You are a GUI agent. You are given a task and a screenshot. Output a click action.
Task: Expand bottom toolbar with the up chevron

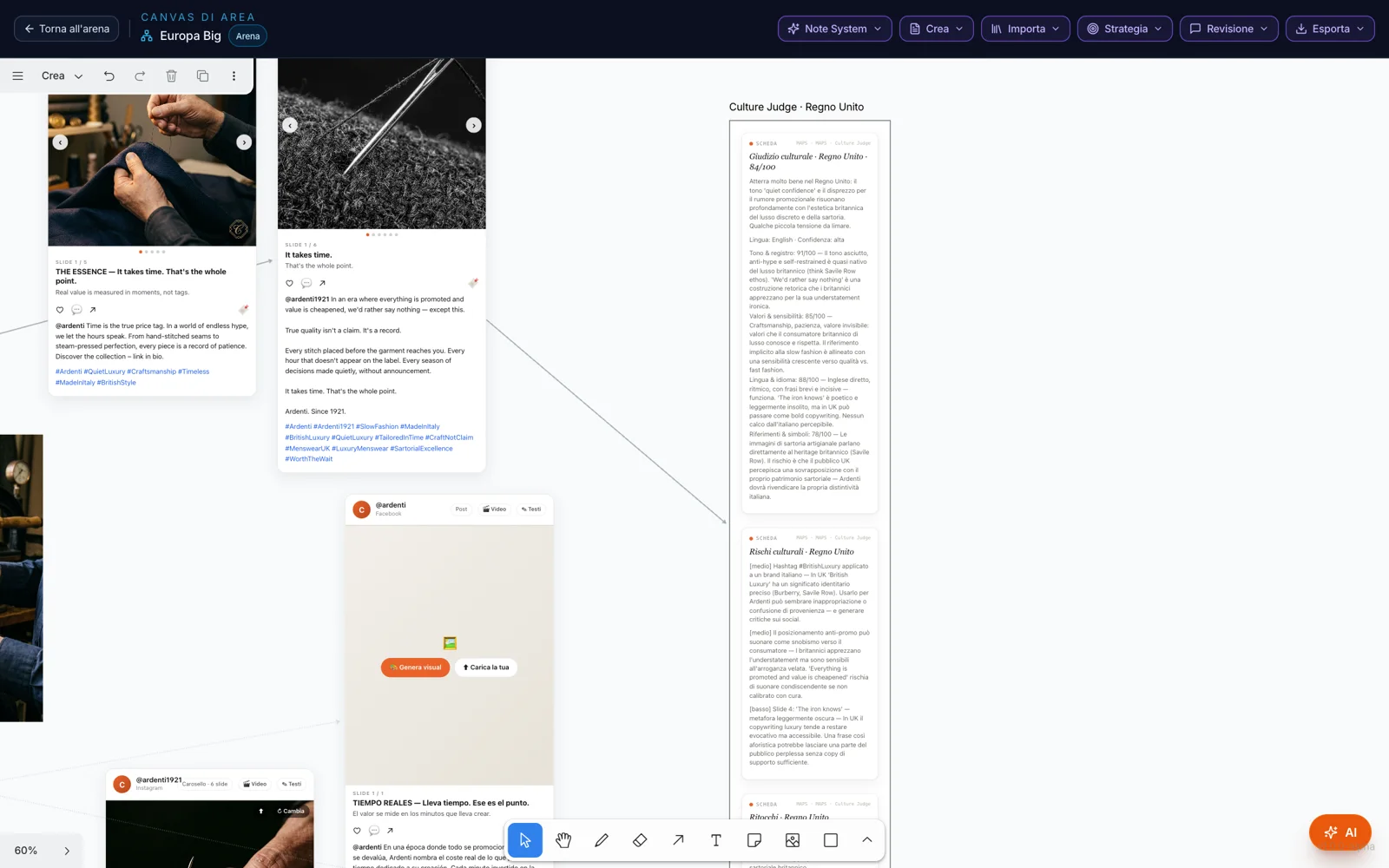tap(867, 840)
